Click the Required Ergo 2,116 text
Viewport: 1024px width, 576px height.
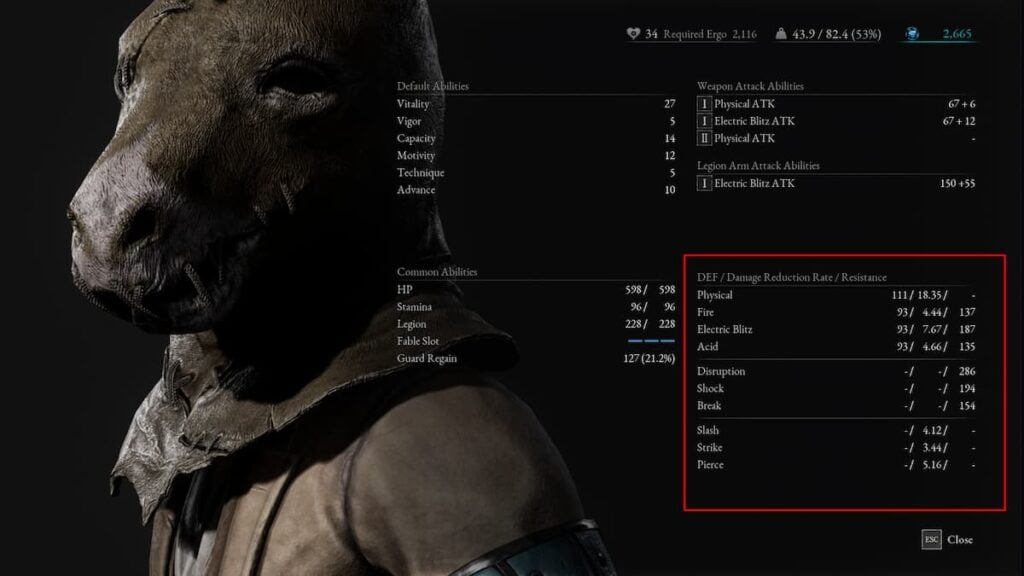710,34
